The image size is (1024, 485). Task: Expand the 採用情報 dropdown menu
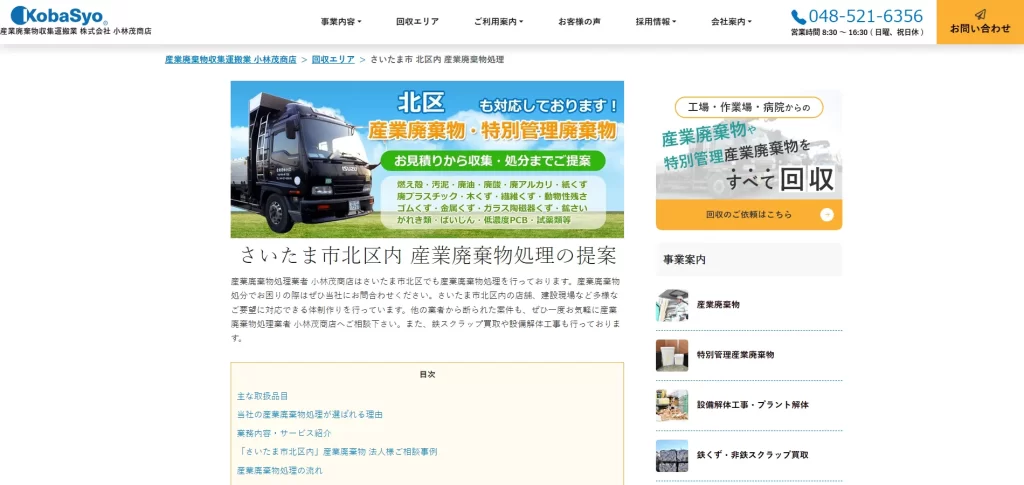pos(656,22)
